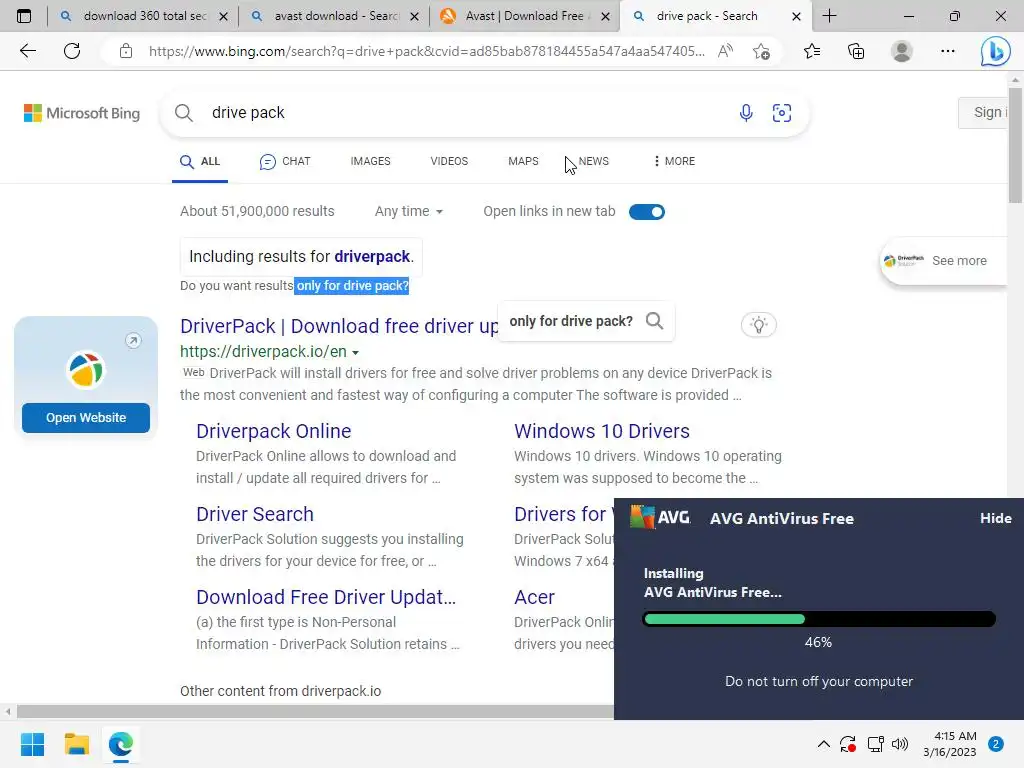
Task: Select the ALL results tab
Action: coord(200,161)
